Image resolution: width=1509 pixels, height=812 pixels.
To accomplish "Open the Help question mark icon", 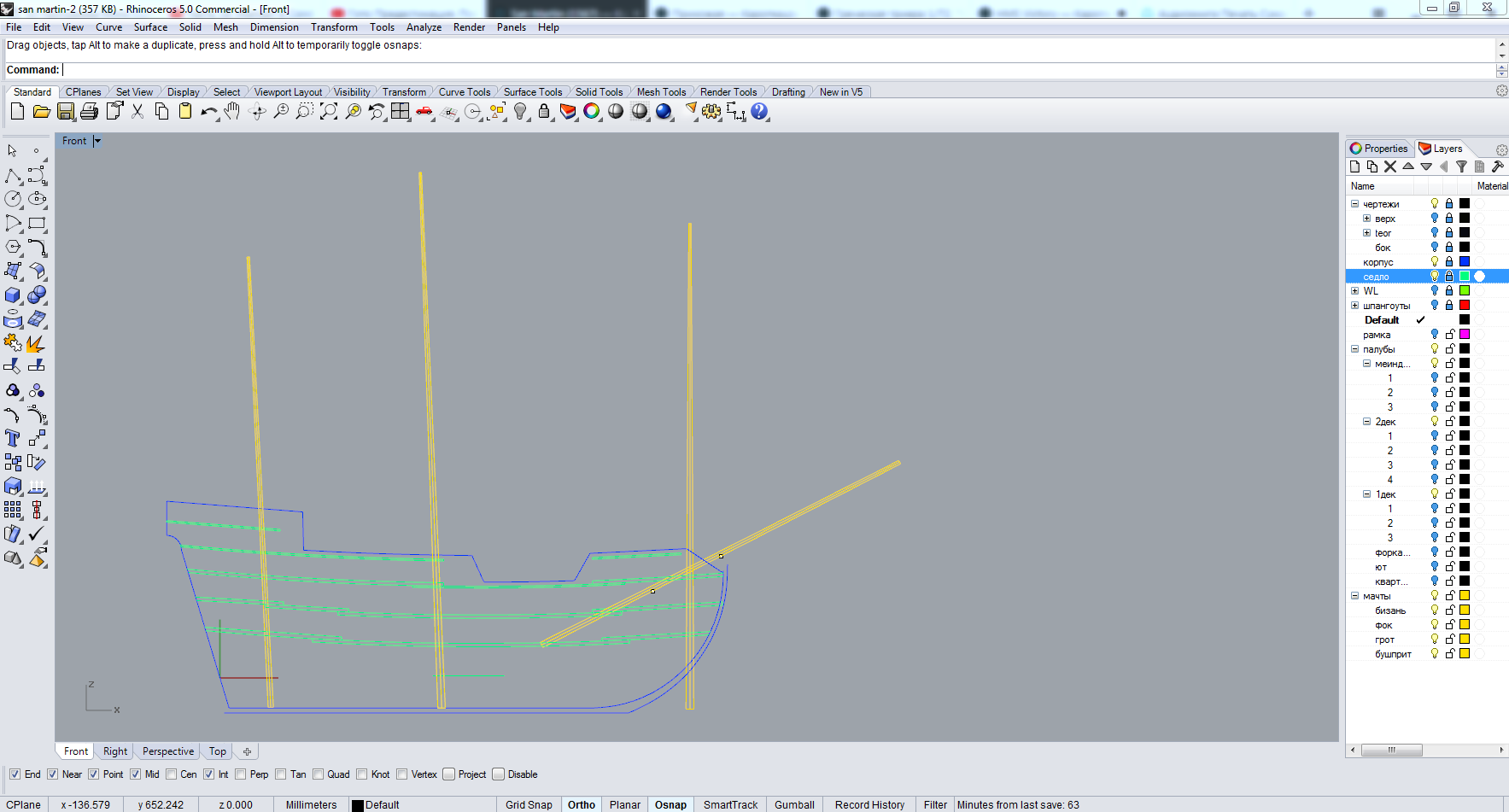I will (x=759, y=112).
